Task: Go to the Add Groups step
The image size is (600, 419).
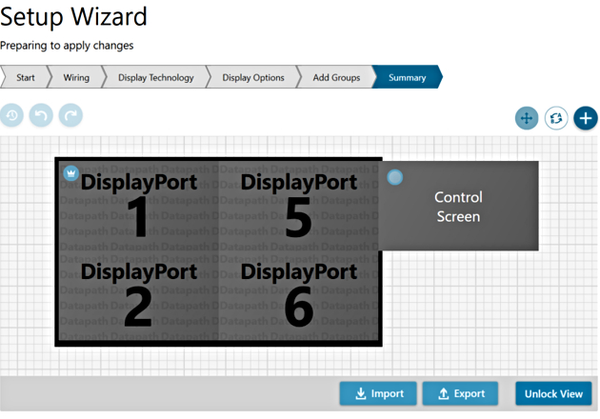Action: 336,77
